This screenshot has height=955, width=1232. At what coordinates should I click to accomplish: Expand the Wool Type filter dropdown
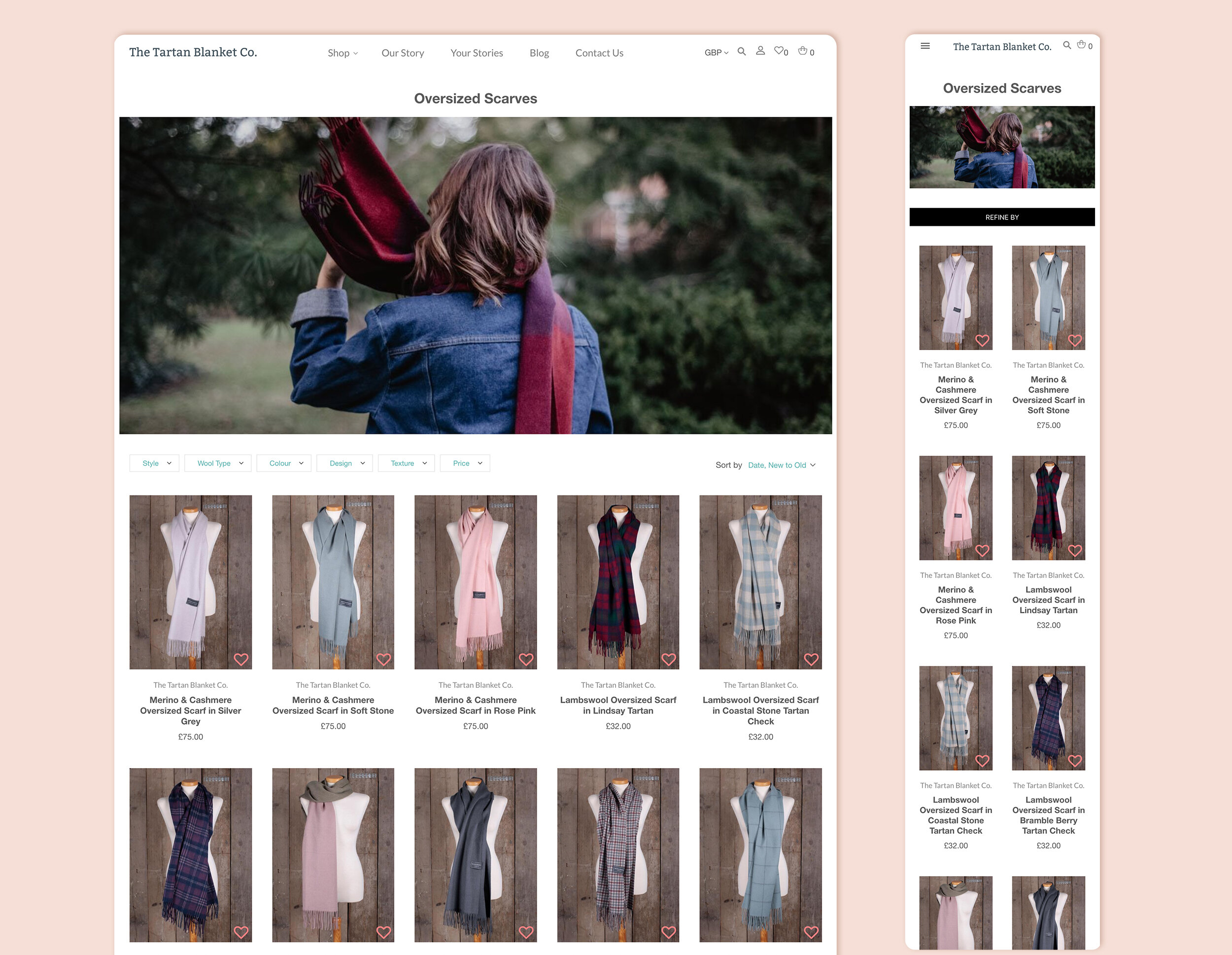pyautogui.click(x=217, y=463)
